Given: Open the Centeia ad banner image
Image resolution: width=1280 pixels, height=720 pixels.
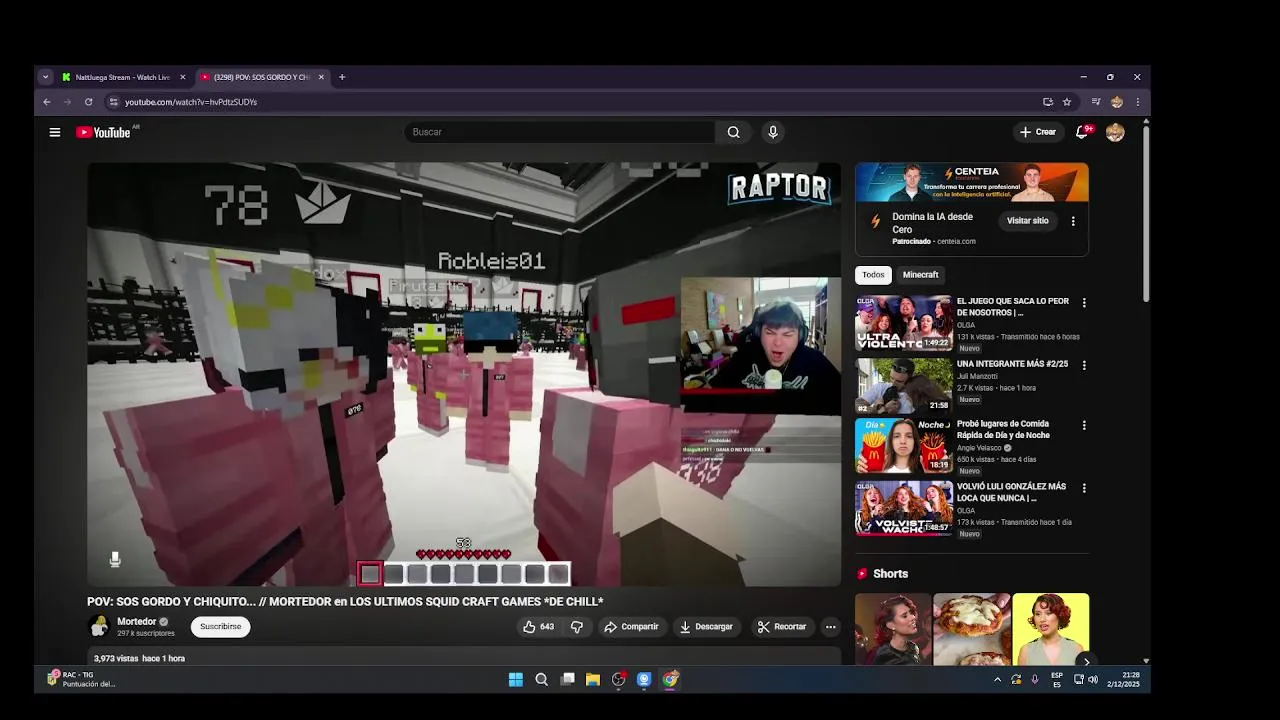Looking at the screenshot, I should 972,182.
